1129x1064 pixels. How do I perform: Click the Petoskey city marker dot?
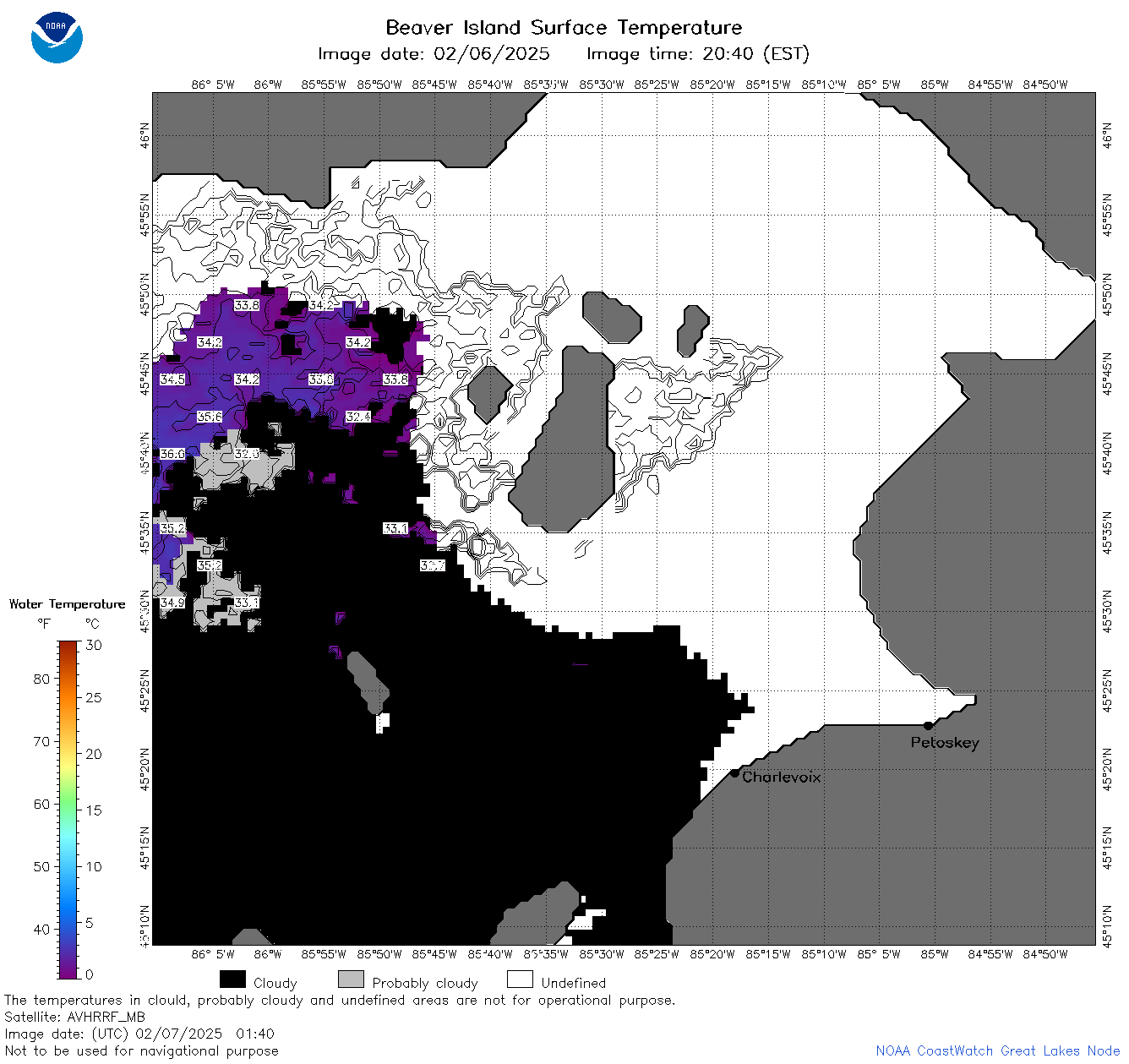928,726
